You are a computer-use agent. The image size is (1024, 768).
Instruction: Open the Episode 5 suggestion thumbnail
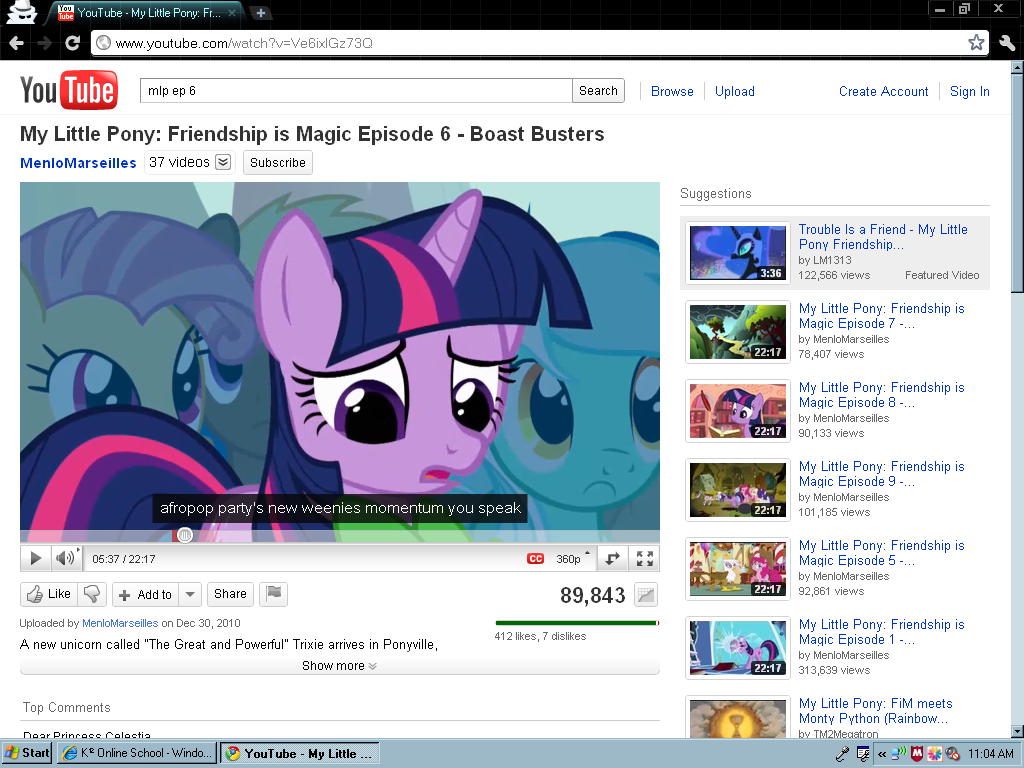click(738, 569)
